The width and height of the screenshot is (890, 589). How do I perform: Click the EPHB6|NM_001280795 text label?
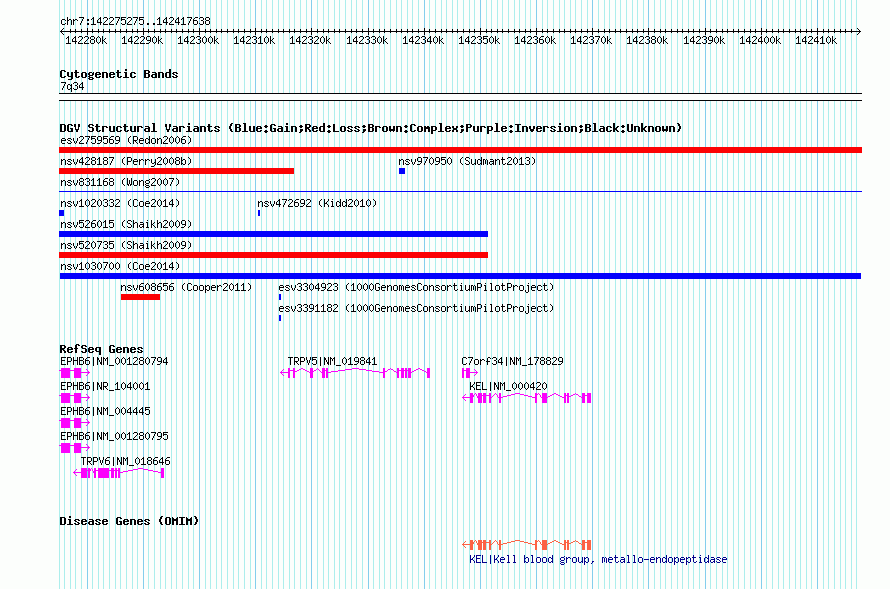point(114,436)
